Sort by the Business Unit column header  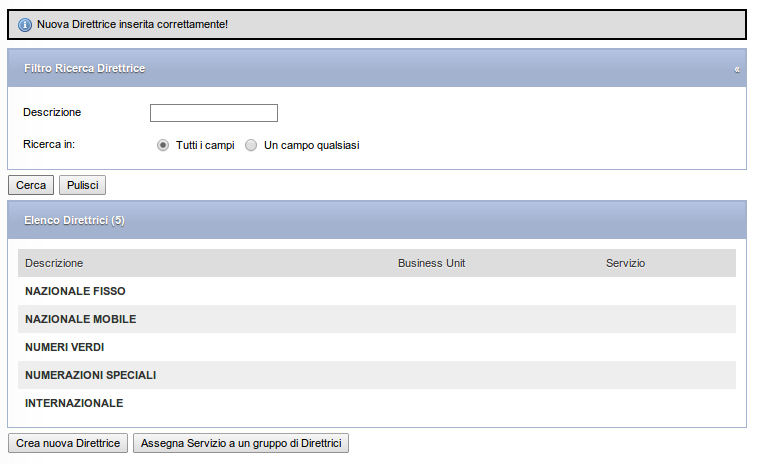[432, 263]
